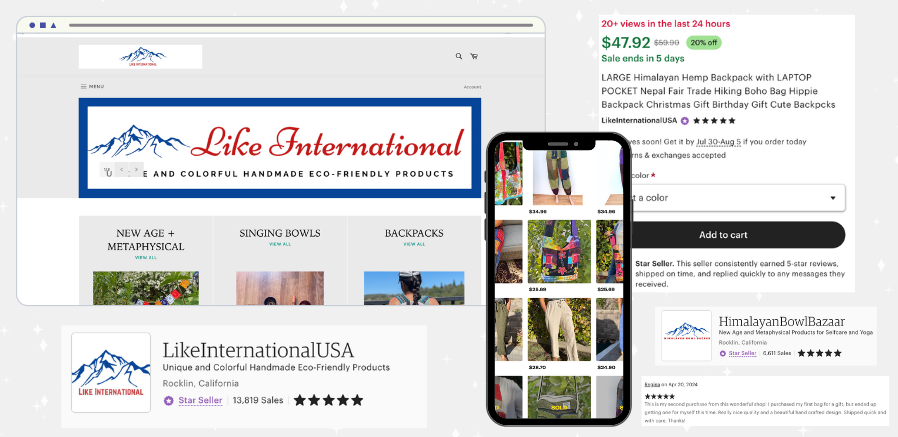Open beige pants product on phone
The width and height of the screenshot is (898, 437).
[x=559, y=329]
